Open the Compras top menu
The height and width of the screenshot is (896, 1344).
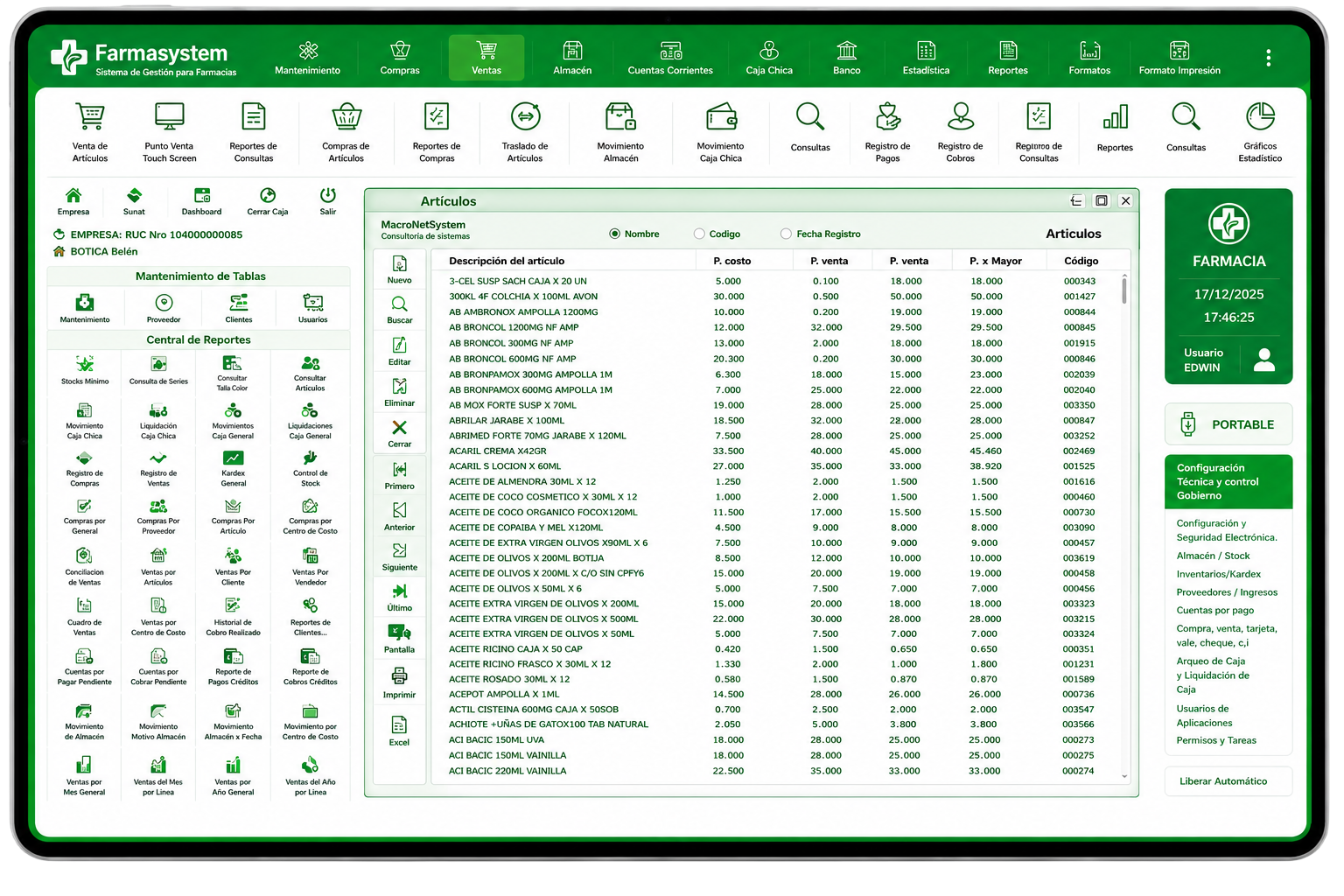(x=400, y=58)
